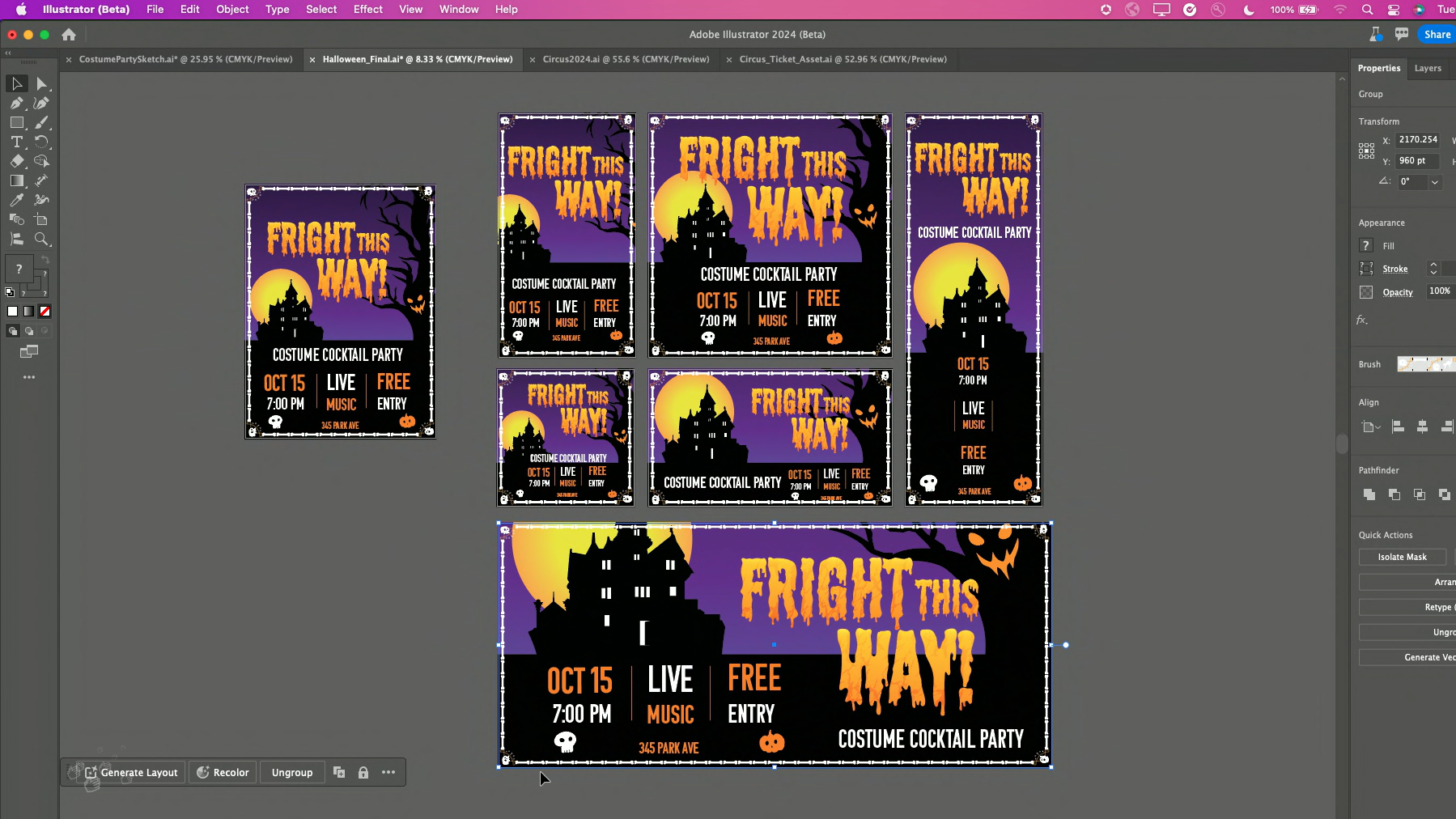This screenshot has height=819, width=1456.
Task: Select the Gradient tool
Action: [x=17, y=180]
